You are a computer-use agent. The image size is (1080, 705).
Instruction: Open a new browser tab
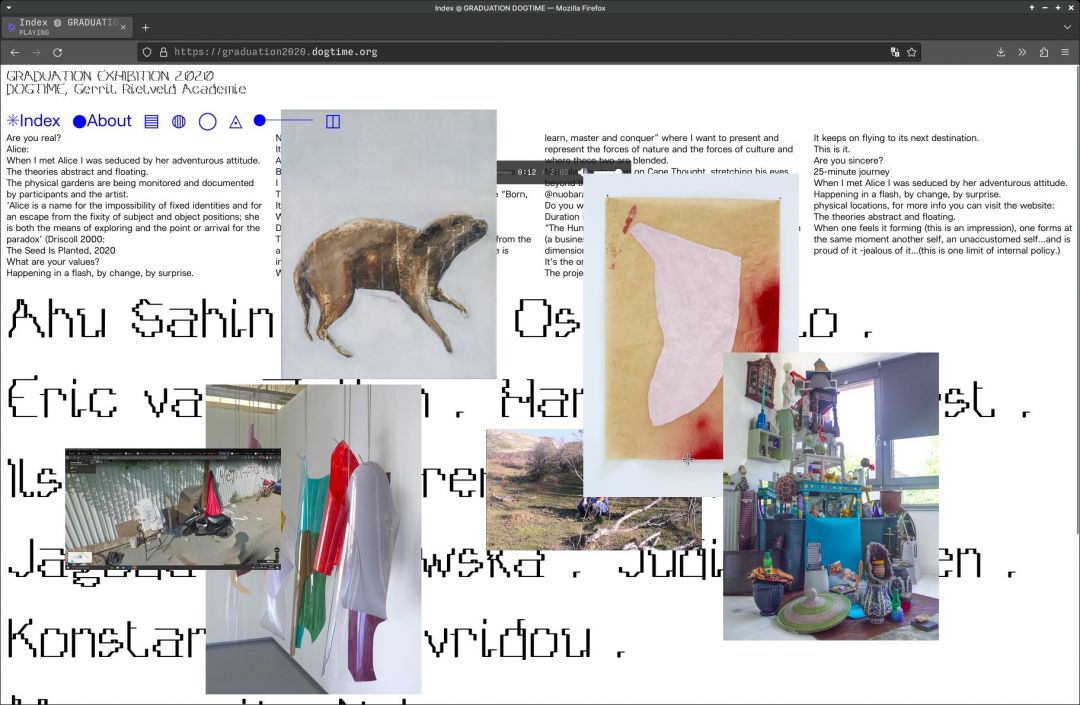point(145,27)
